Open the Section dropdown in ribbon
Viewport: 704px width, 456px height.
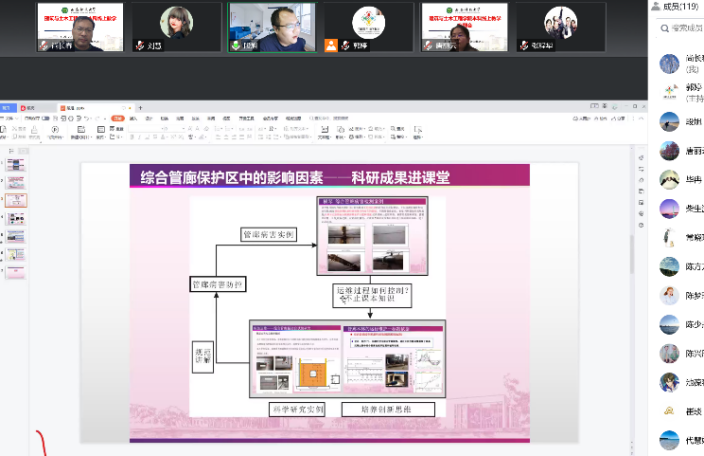click(x=115, y=137)
